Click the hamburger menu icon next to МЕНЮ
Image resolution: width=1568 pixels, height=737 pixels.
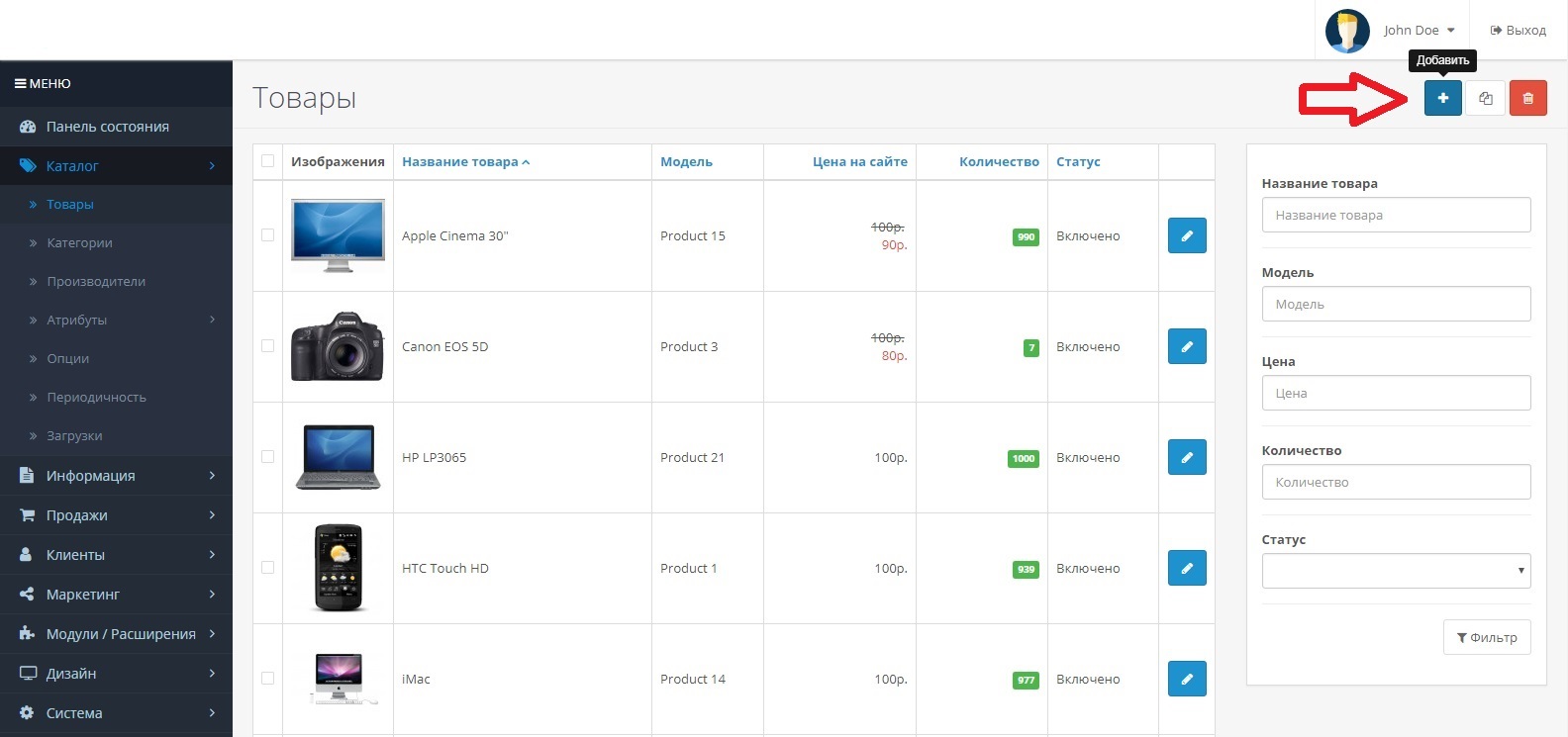20,84
